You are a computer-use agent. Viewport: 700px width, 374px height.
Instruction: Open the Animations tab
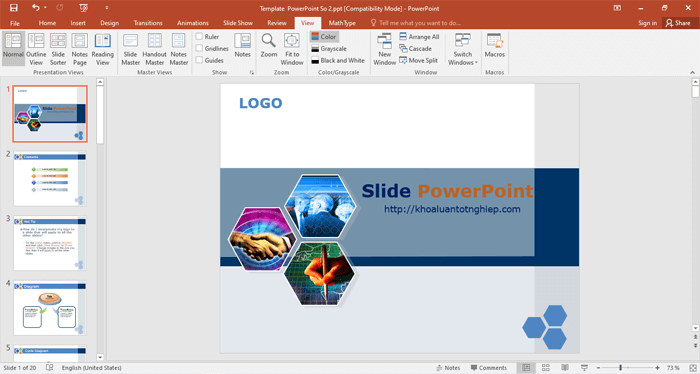coord(193,23)
